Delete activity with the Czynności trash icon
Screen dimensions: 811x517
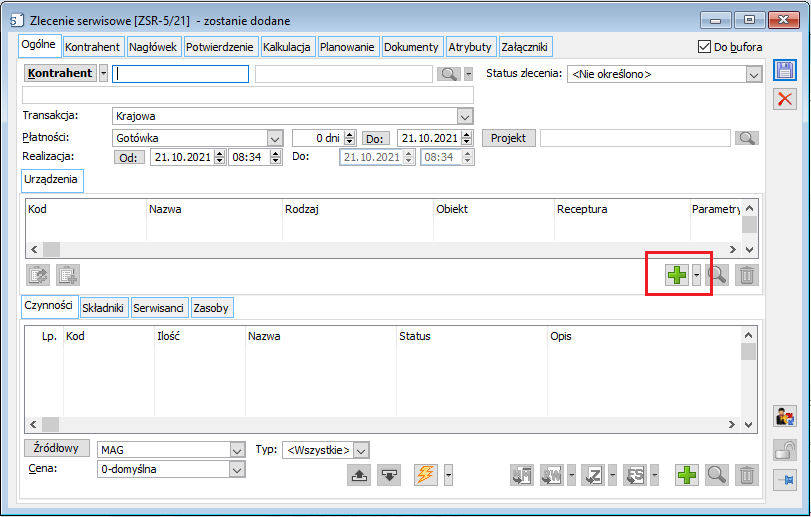[x=746, y=475]
